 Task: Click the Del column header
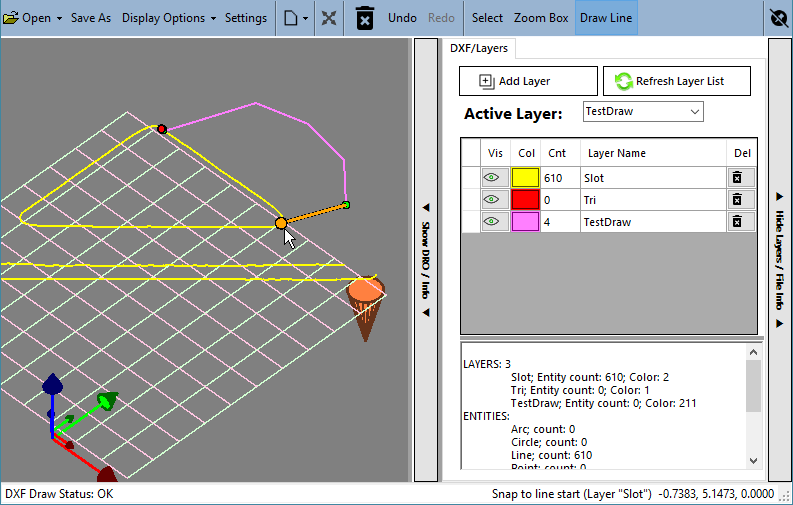coord(742,153)
